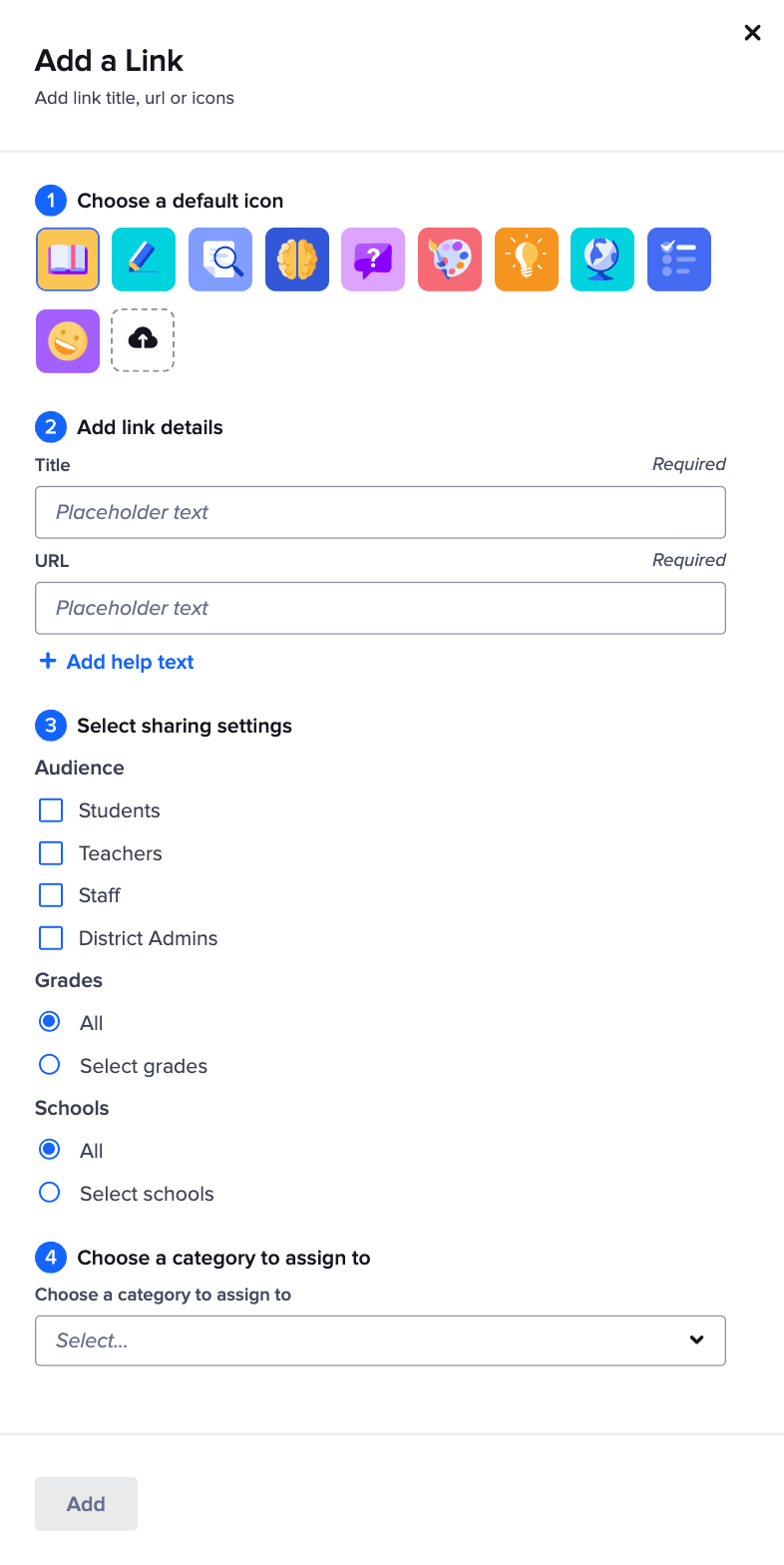Choose the globe icon
This screenshot has width=784, height=1565.
pyautogui.click(x=602, y=260)
